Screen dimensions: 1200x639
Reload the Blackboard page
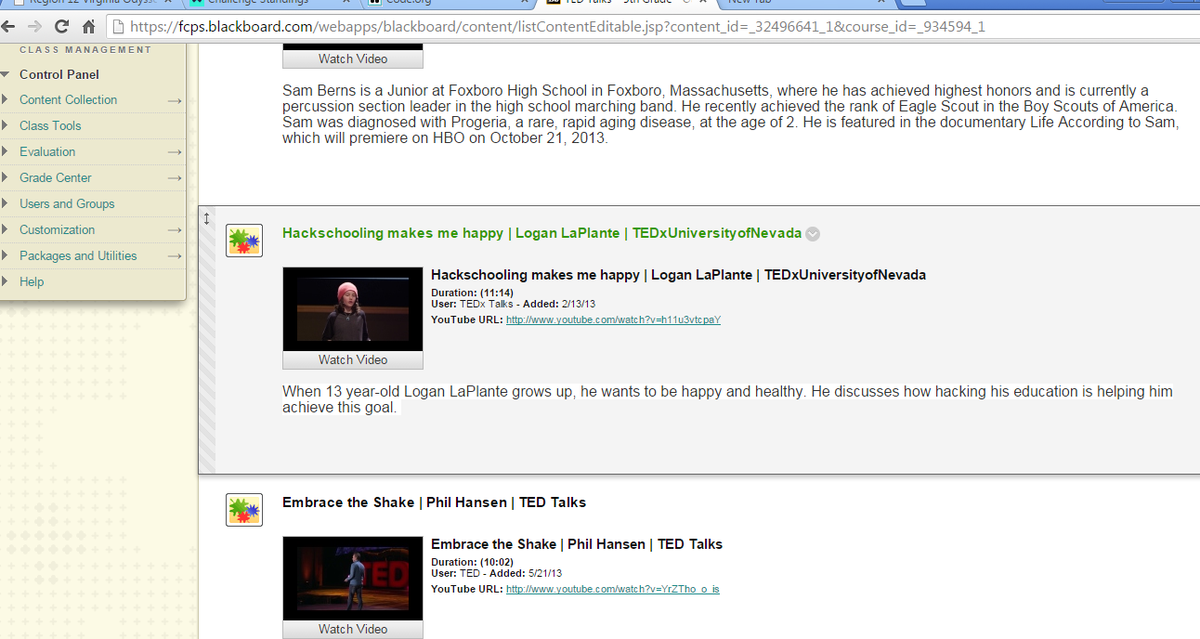[62, 27]
